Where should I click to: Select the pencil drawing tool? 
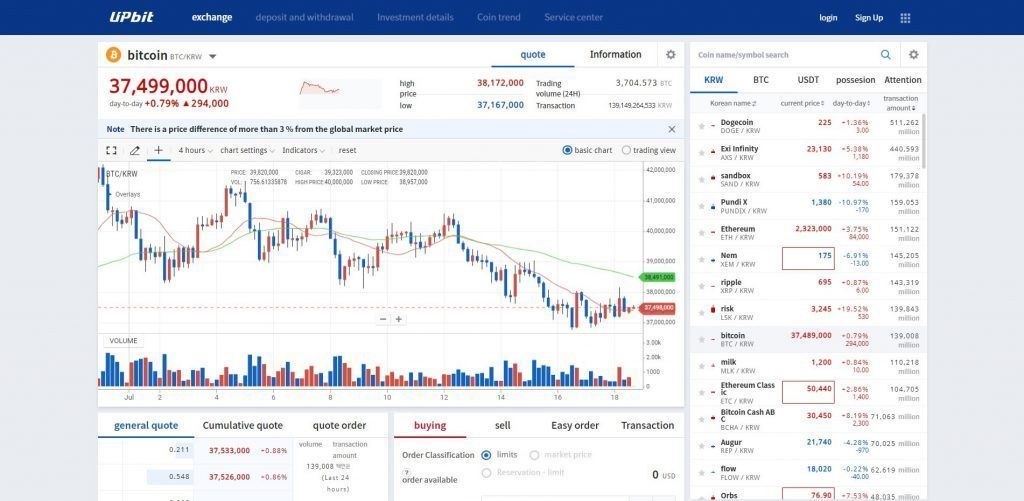[135, 150]
